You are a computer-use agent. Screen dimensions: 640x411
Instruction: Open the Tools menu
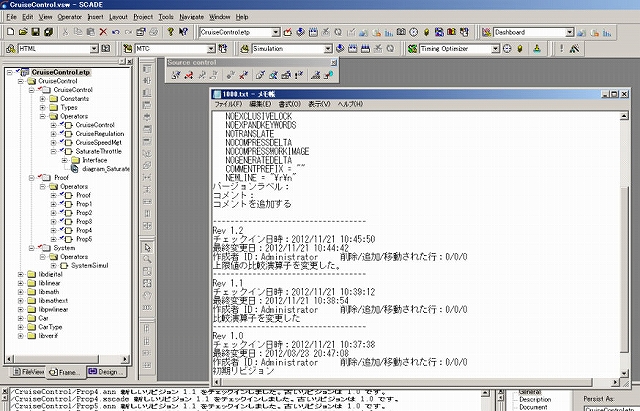click(166, 17)
